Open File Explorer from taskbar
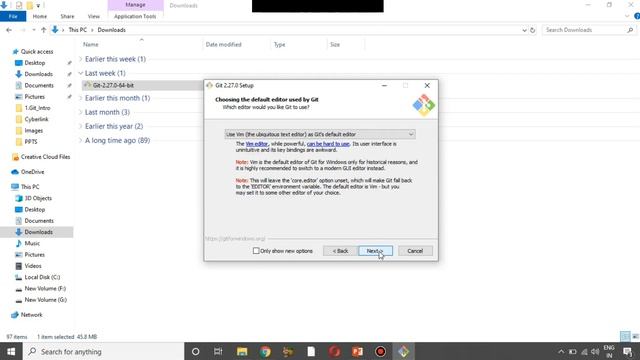This screenshot has width=640, height=360. tap(242, 351)
